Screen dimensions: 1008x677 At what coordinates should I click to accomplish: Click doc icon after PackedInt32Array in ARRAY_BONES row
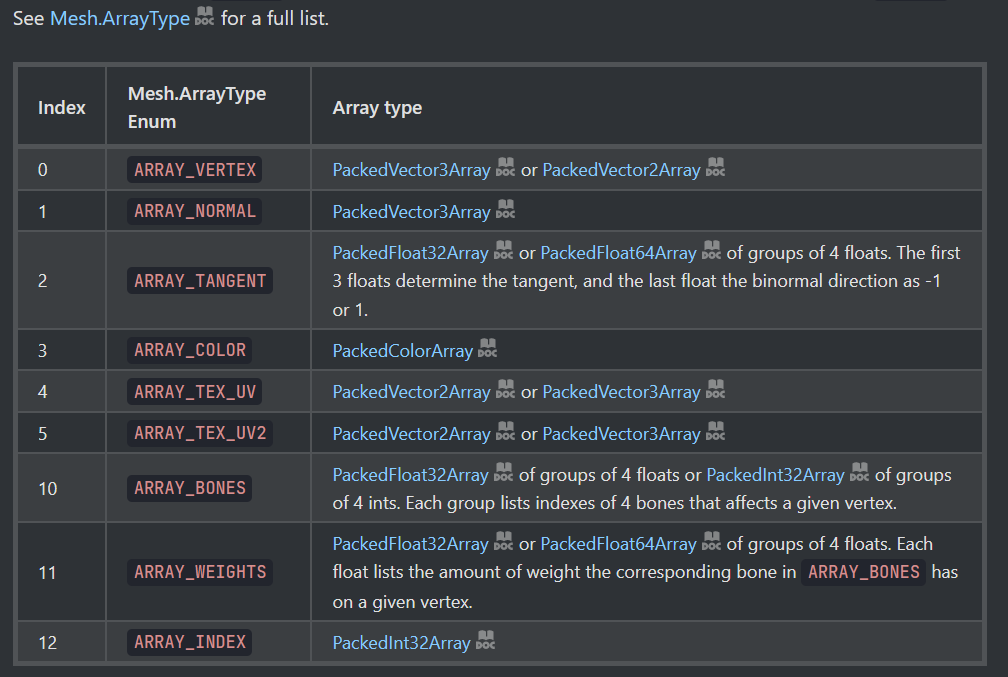860,474
